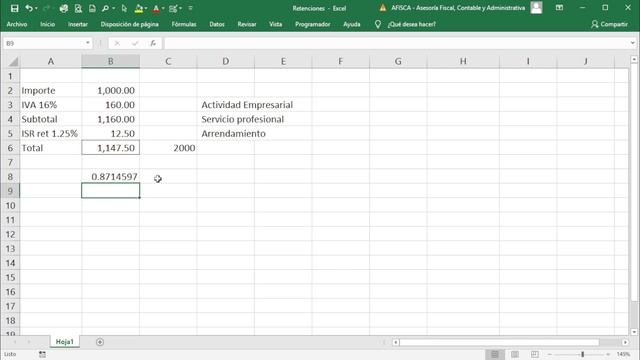Switch to Normal view icon

click(495, 354)
